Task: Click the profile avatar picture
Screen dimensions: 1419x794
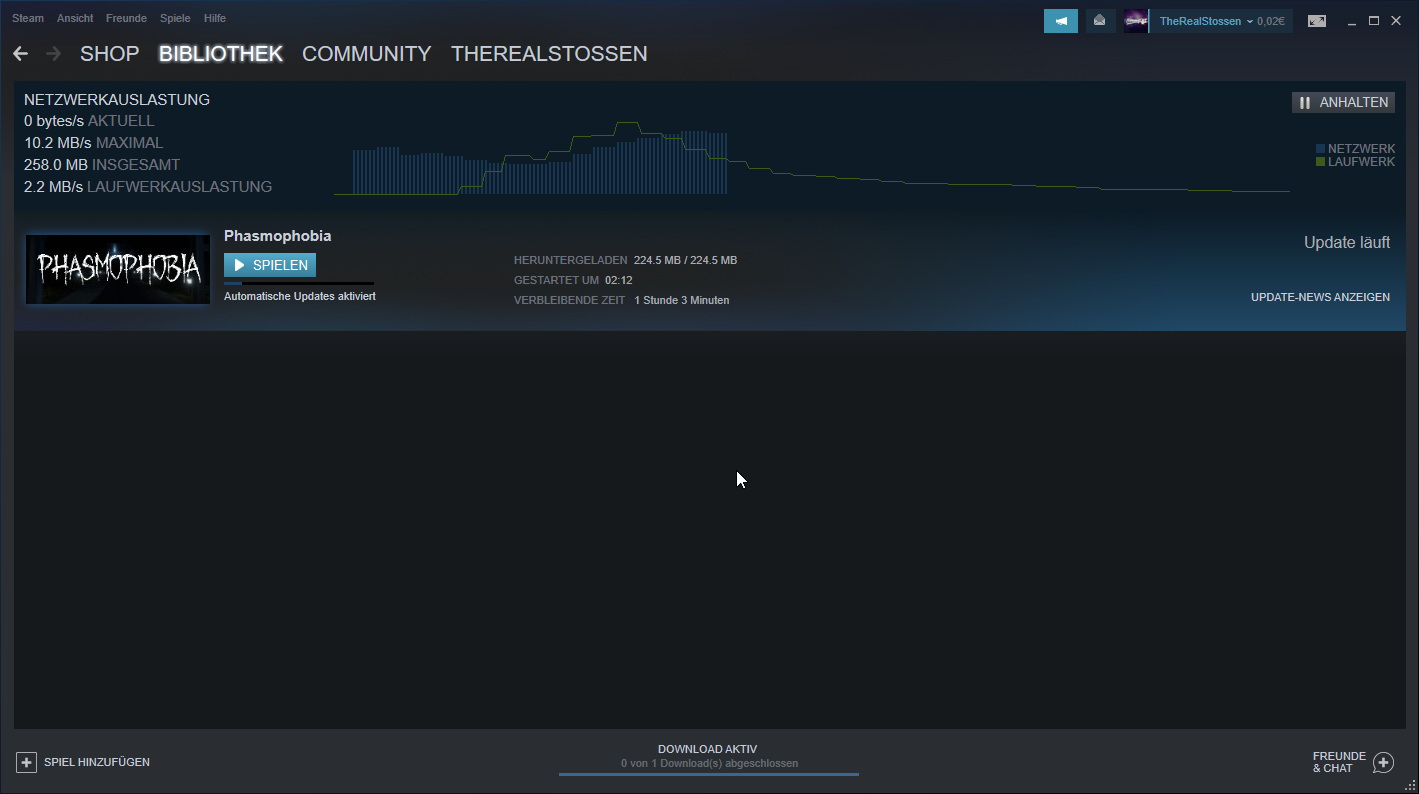Action: (x=1135, y=21)
